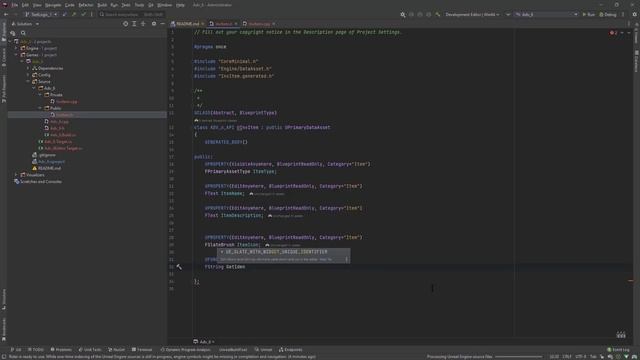The width and height of the screenshot is (640, 360).
Task: Click the toolbar search magnifier icon
Action: click(403, 14)
